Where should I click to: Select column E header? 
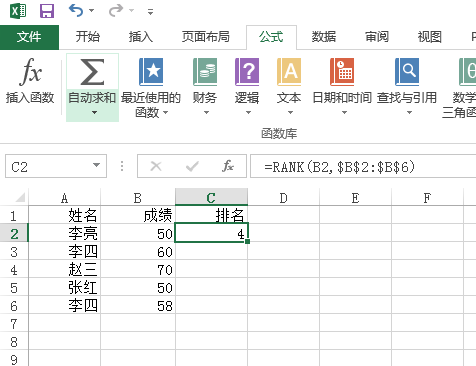click(x=355, y=198)
